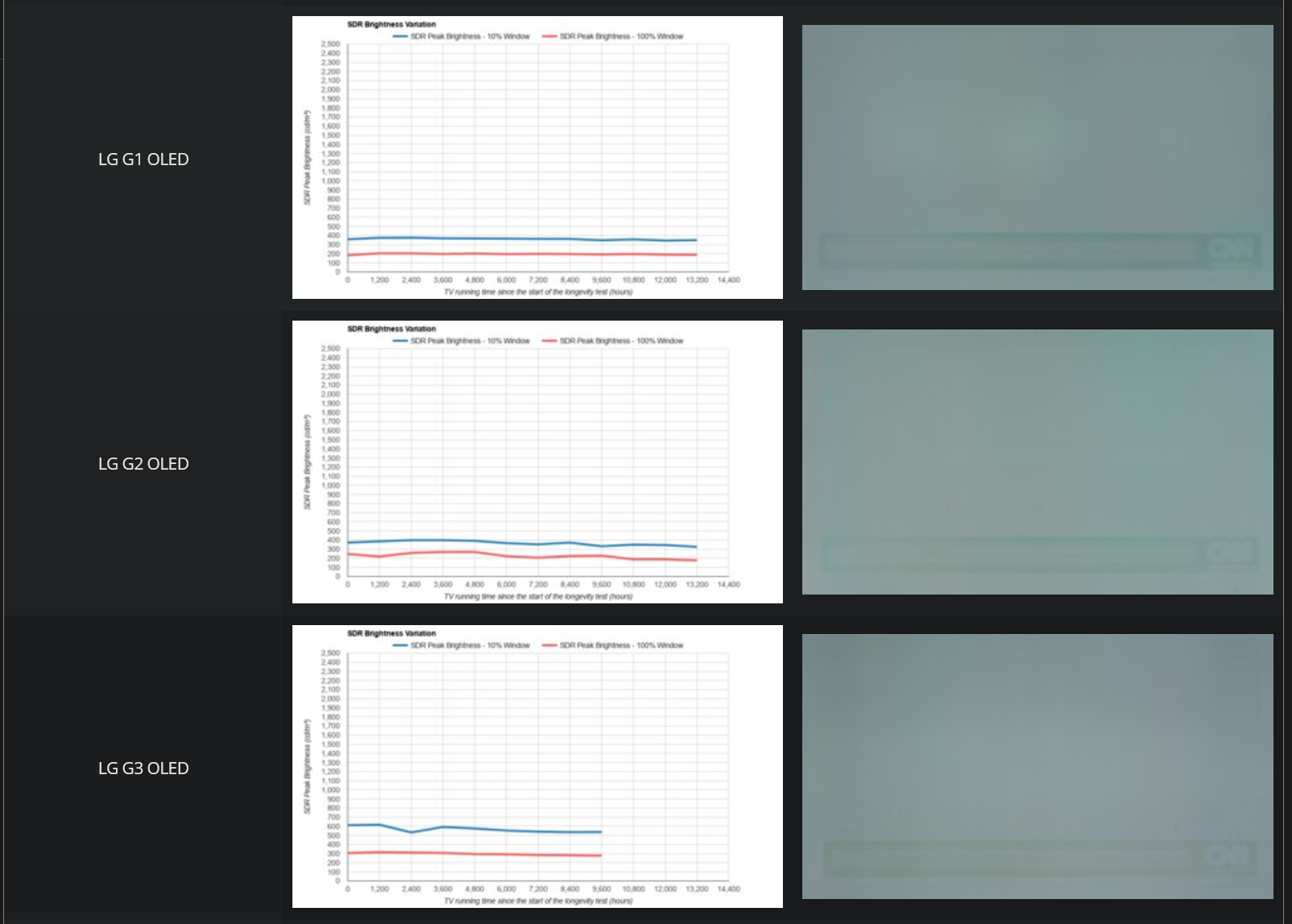Select the LG G1 OLED row label

(143, 159)
